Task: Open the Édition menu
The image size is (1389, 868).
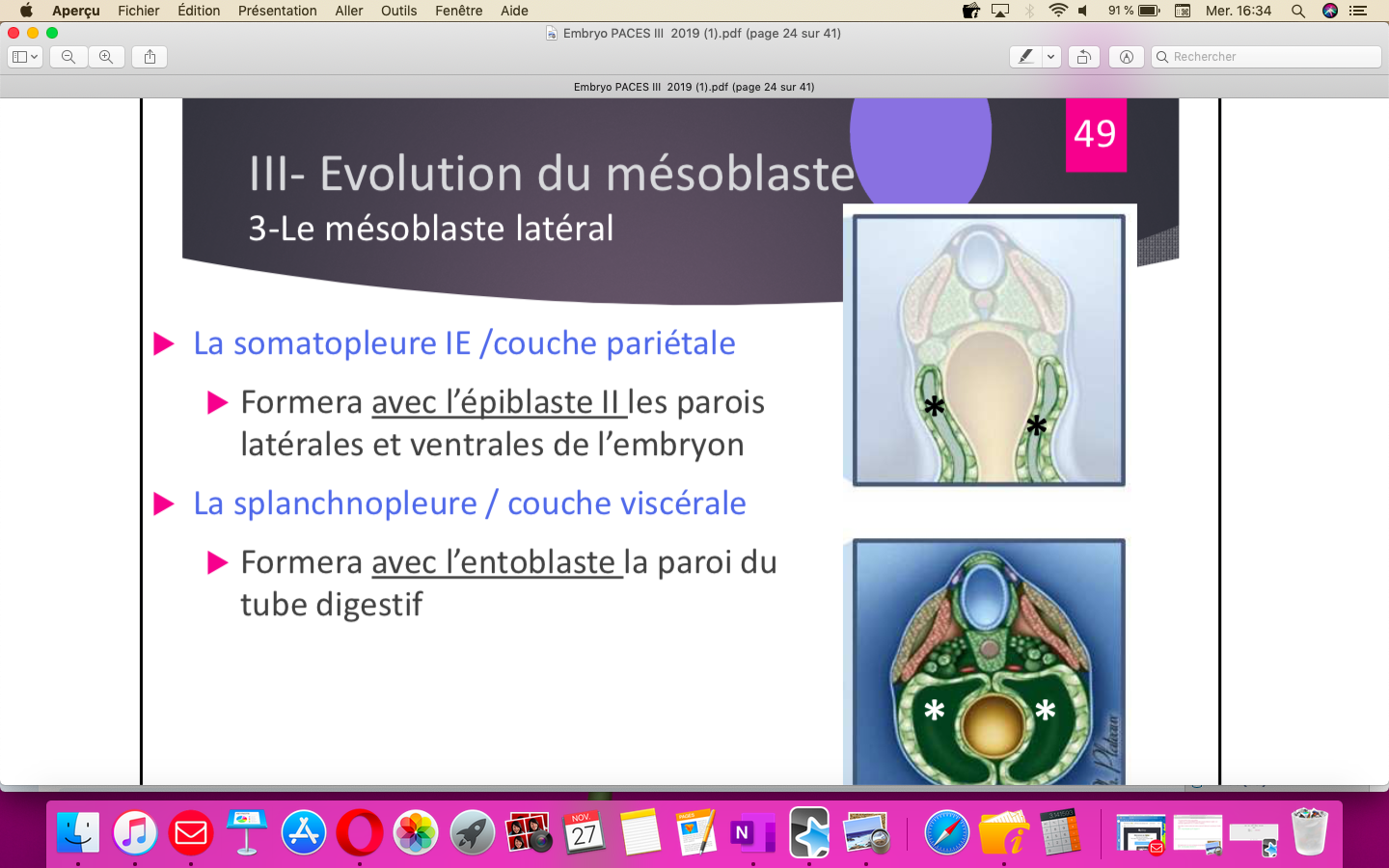Action: tap(199, 11)
